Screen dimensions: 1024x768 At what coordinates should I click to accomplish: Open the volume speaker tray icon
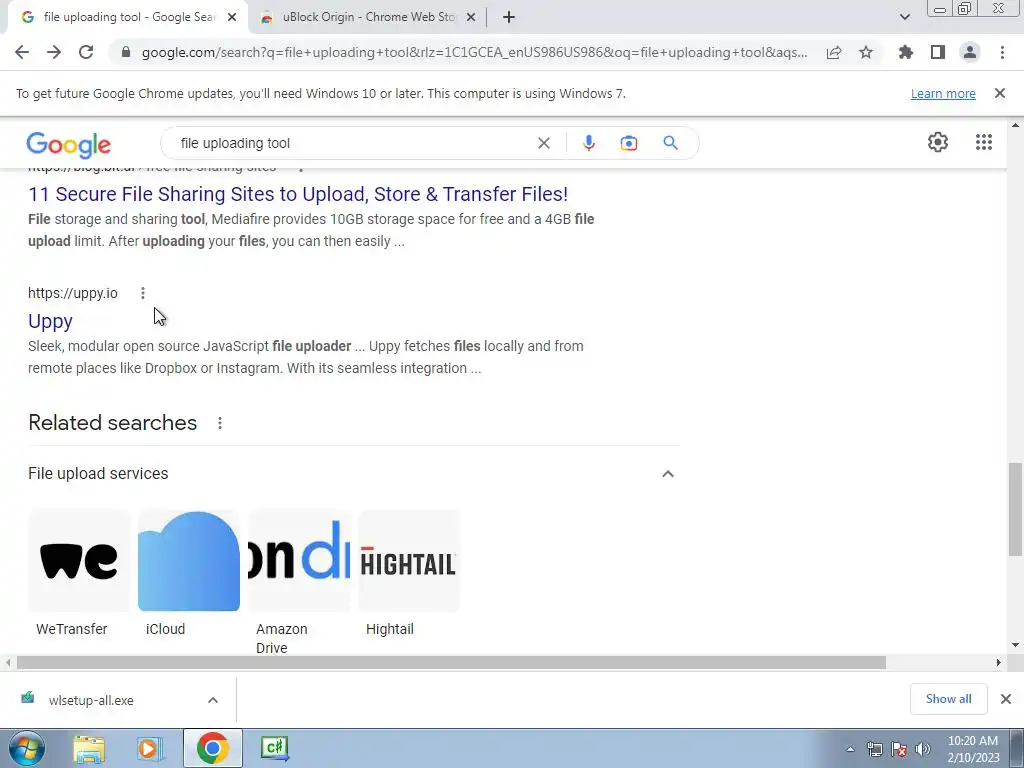click(x=923, y=749)
